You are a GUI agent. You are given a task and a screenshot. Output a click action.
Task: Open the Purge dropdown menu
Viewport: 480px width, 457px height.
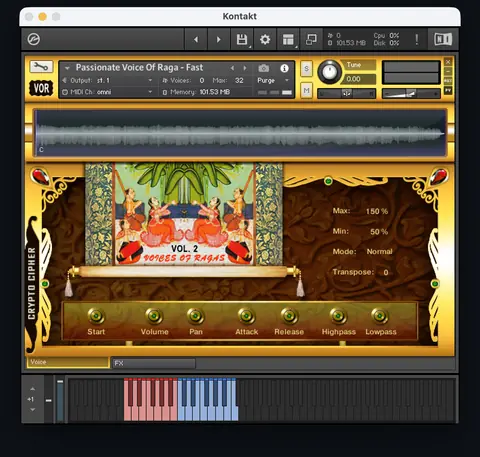273,80
